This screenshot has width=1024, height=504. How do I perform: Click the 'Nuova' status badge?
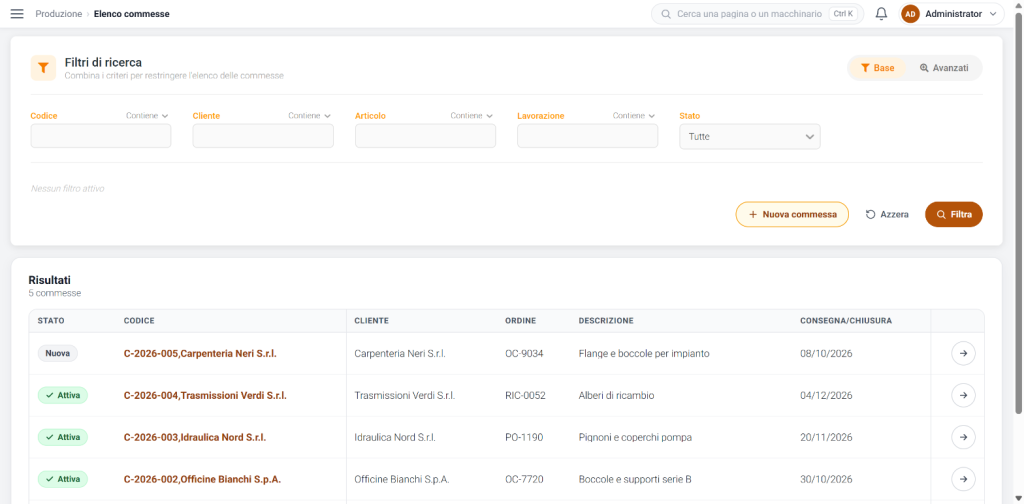coord(57,353)
